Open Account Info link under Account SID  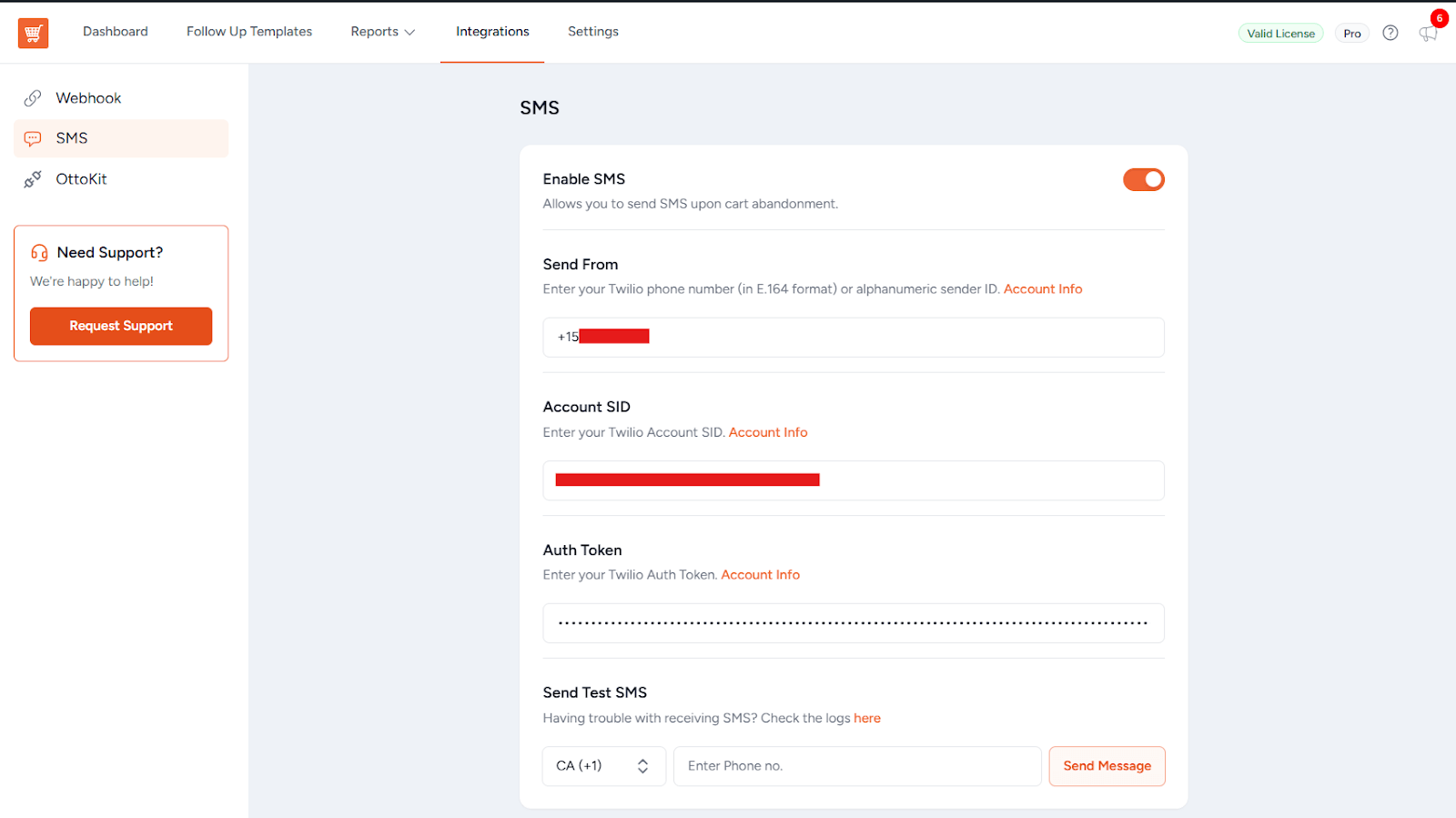[x=768, y=432]
